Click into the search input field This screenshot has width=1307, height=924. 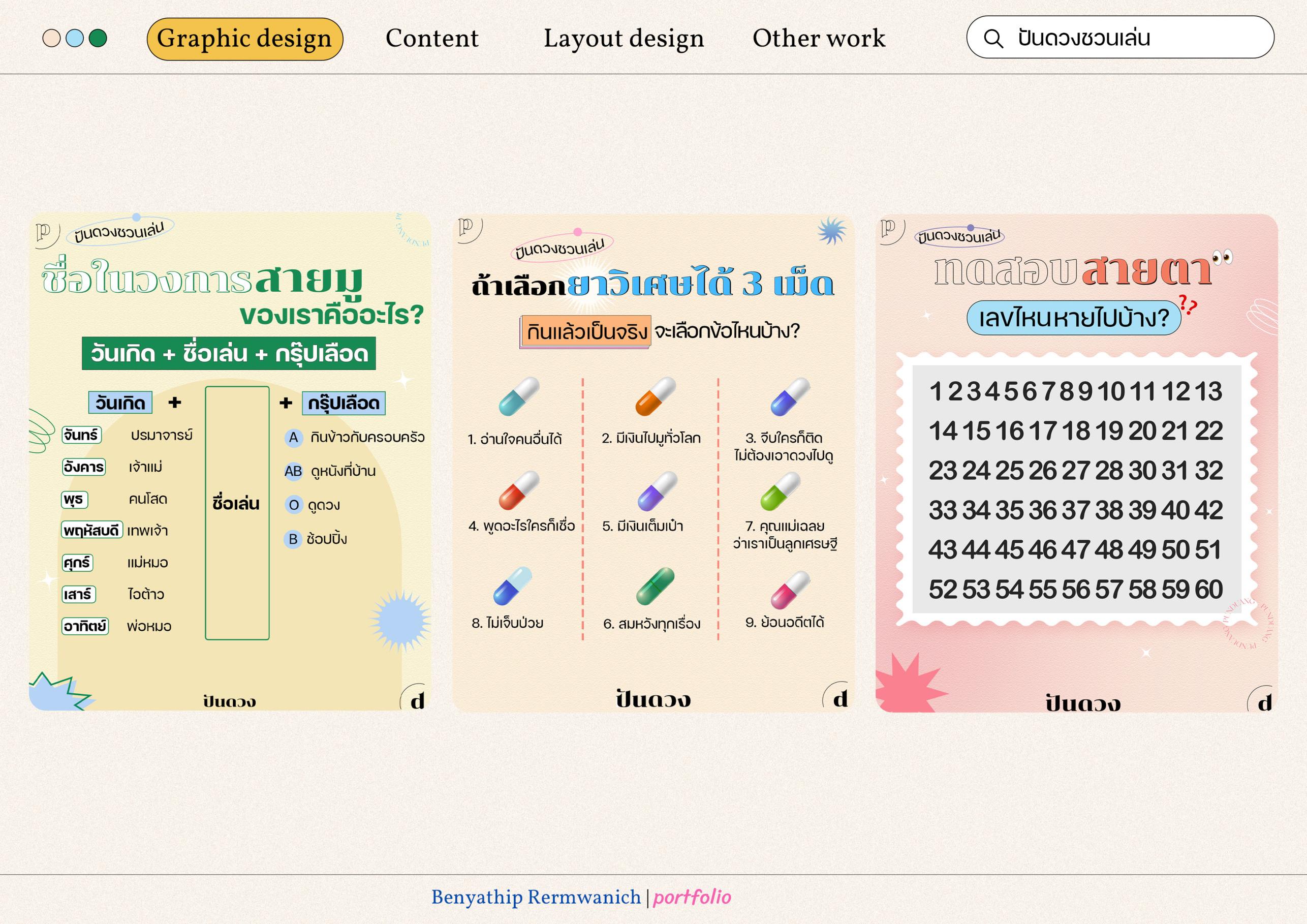pyautogui.click(x=1133, y=38)
